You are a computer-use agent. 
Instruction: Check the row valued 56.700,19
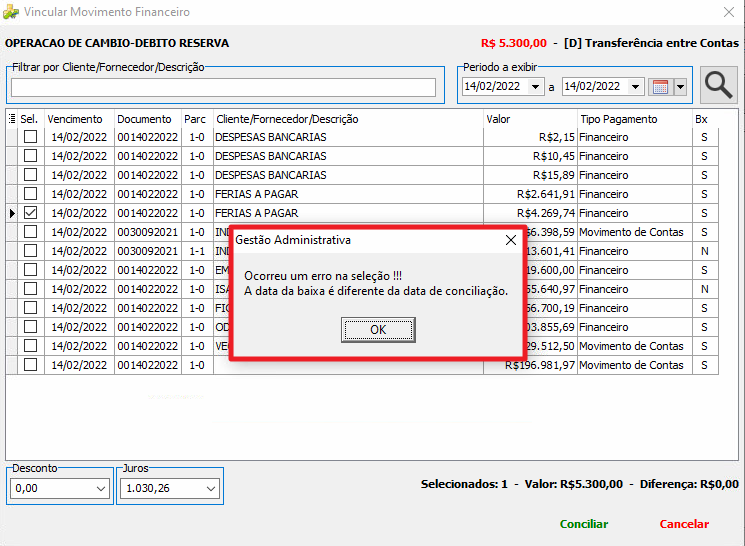30,308
